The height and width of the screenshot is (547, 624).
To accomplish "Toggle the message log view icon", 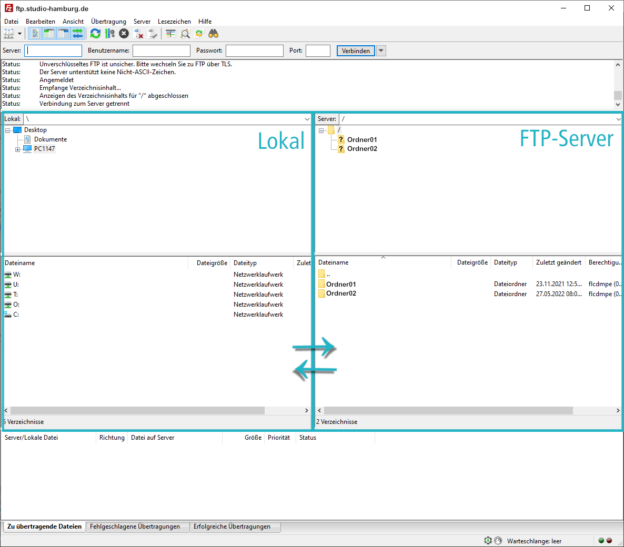I will tap(35, 33).
